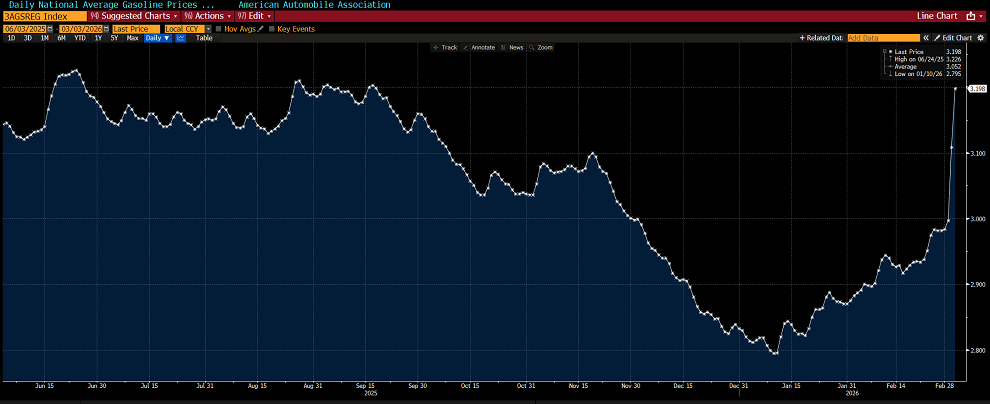Select the Annotate drawing tool
Viewport: 990px width, 404px height.
[479, 47]
